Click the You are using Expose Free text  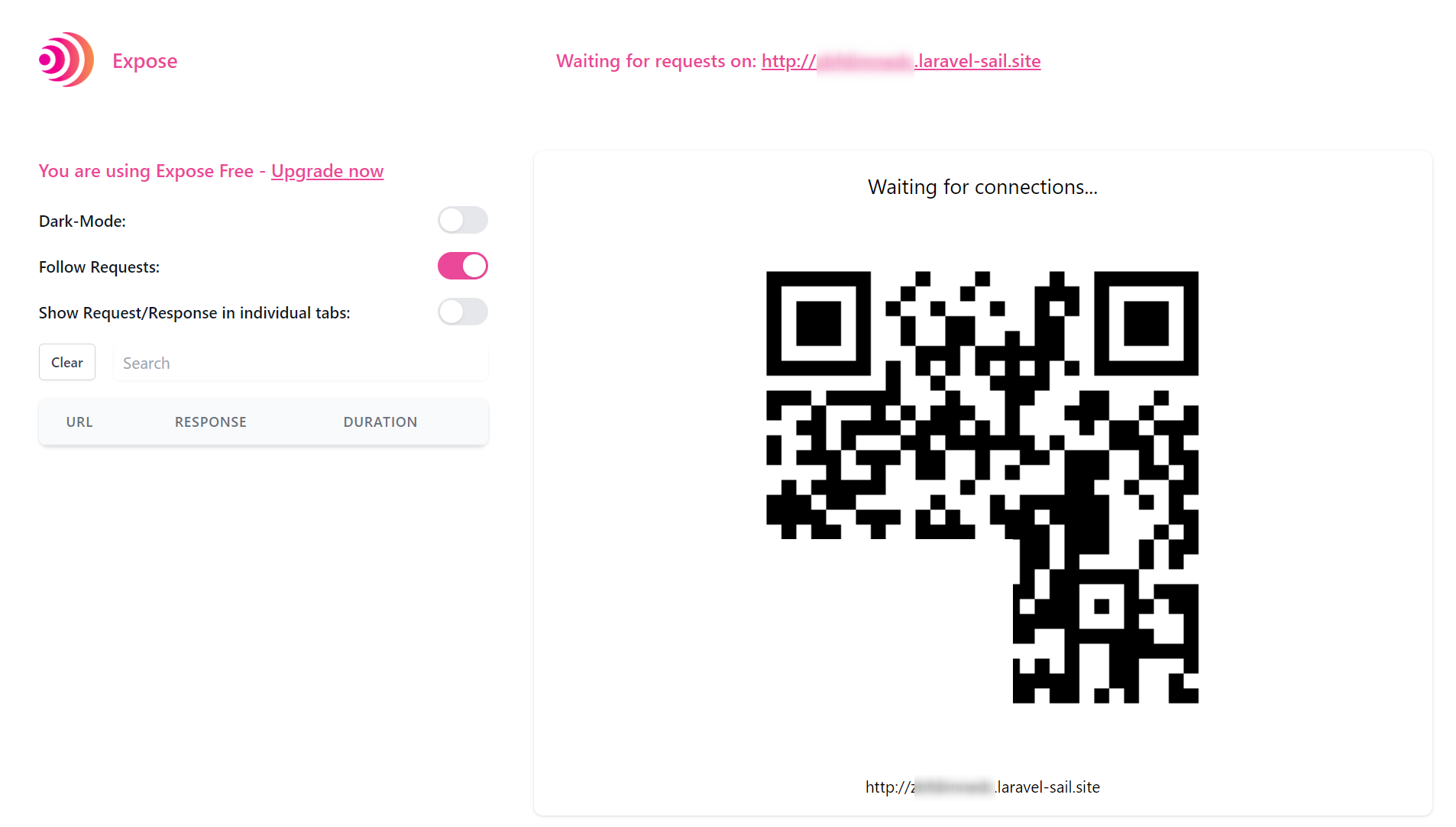pyautogui.click(x=146, y=171)
